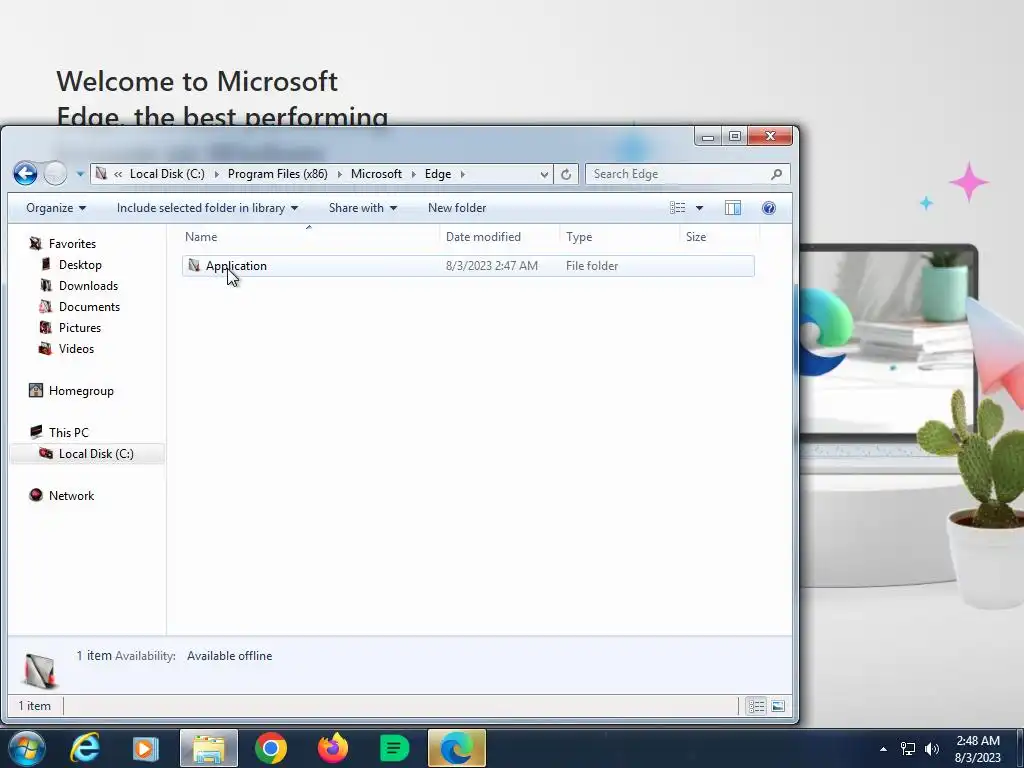Open the green notes app on taskbar
The height and width of the screenshot is (768, 1024).
(x=394, y=748)
